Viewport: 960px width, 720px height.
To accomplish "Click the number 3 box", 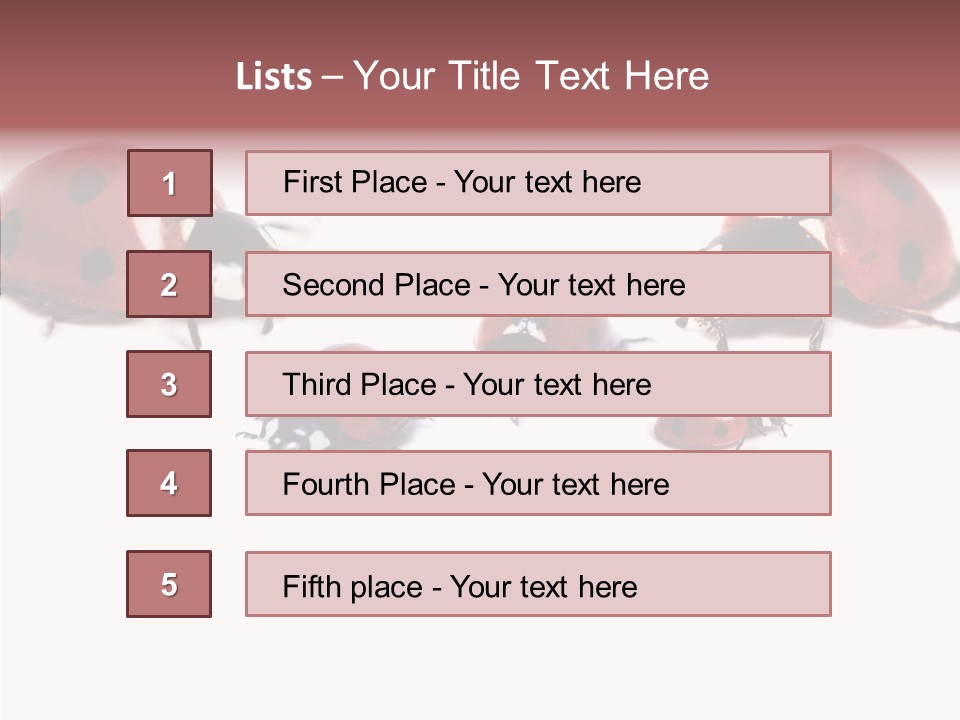I will (169, 384).
